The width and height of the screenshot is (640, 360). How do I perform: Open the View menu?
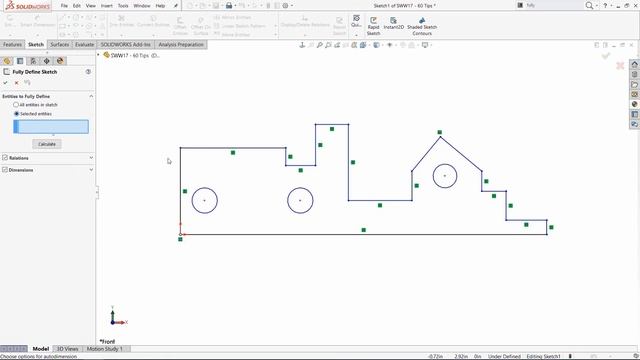tap(91, 6)
